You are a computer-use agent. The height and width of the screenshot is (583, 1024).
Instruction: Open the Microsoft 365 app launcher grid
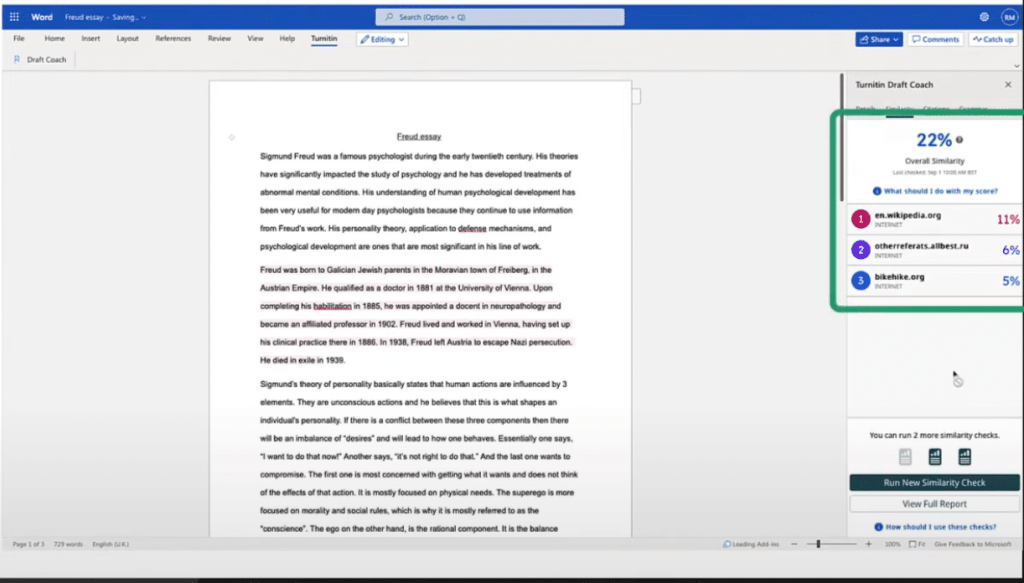[x=13, y=15]
